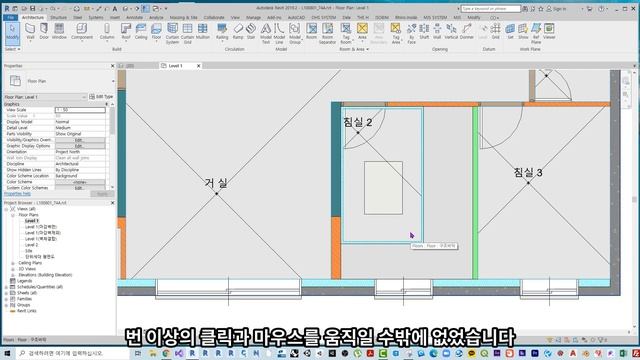Select the Model Line tool

279,33
